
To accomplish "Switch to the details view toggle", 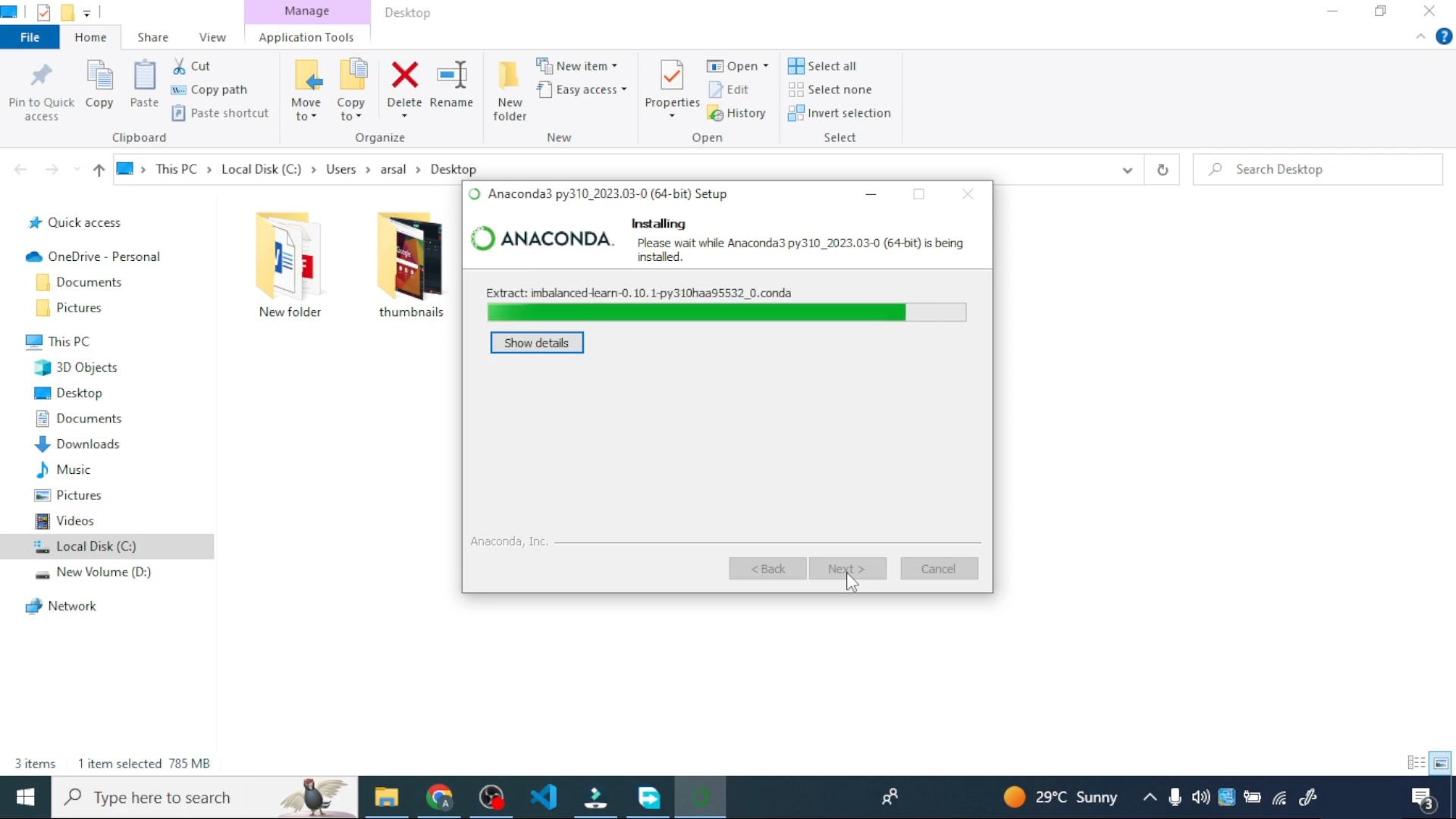I will [x=1416, y=763].
